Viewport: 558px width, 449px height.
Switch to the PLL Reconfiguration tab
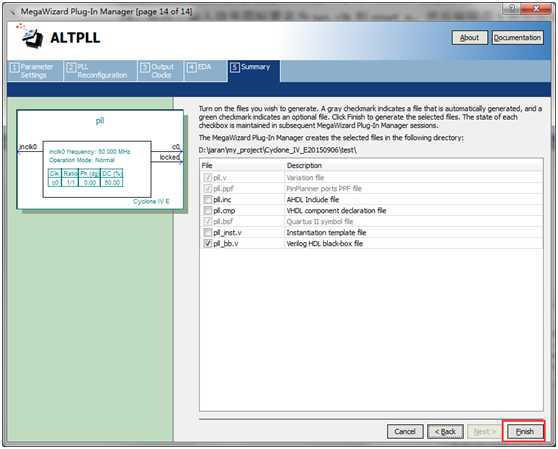pos(100,71)
